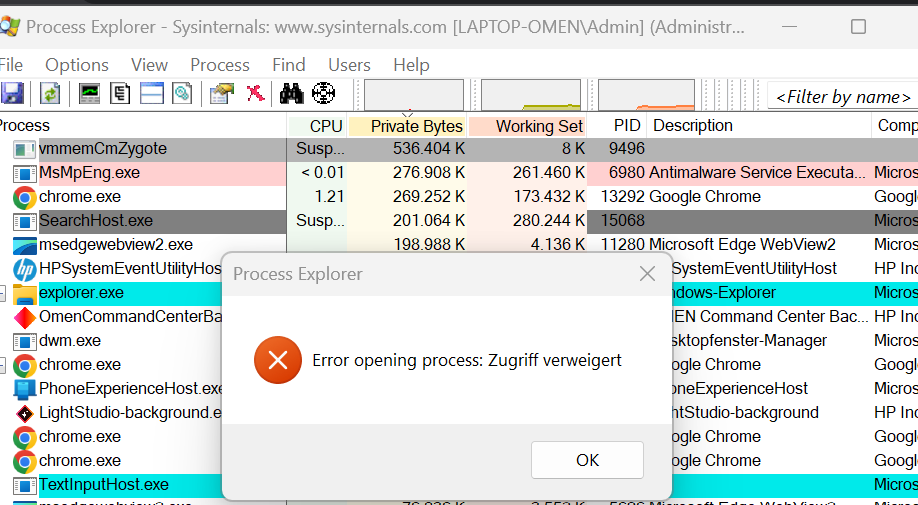Image resolution: width=918 pixels, height=505 pixels.
Task: Collapse the explorer.exe process tree
Action: point(2,294)
